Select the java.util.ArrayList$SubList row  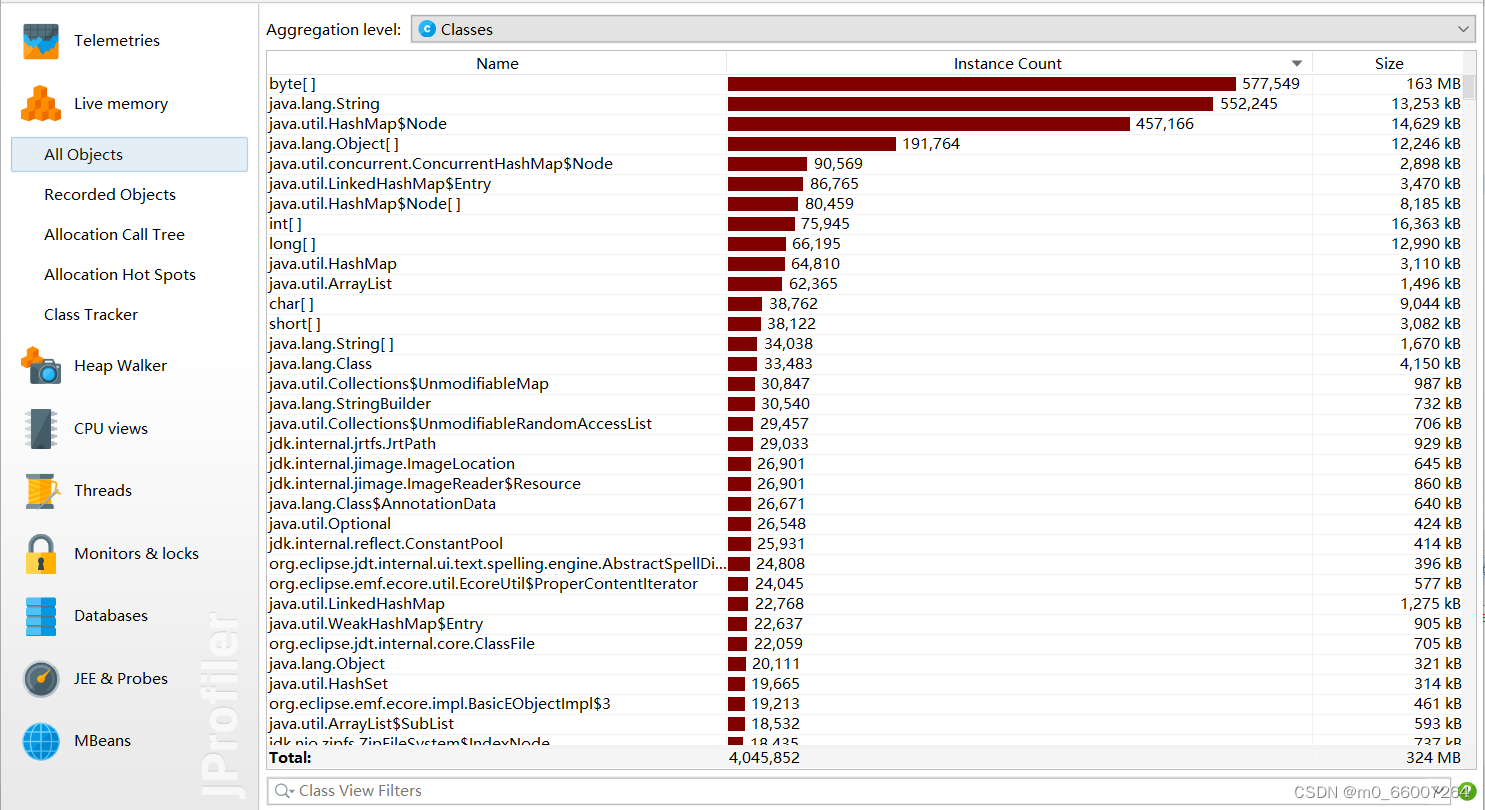click(x=866, y=724)
